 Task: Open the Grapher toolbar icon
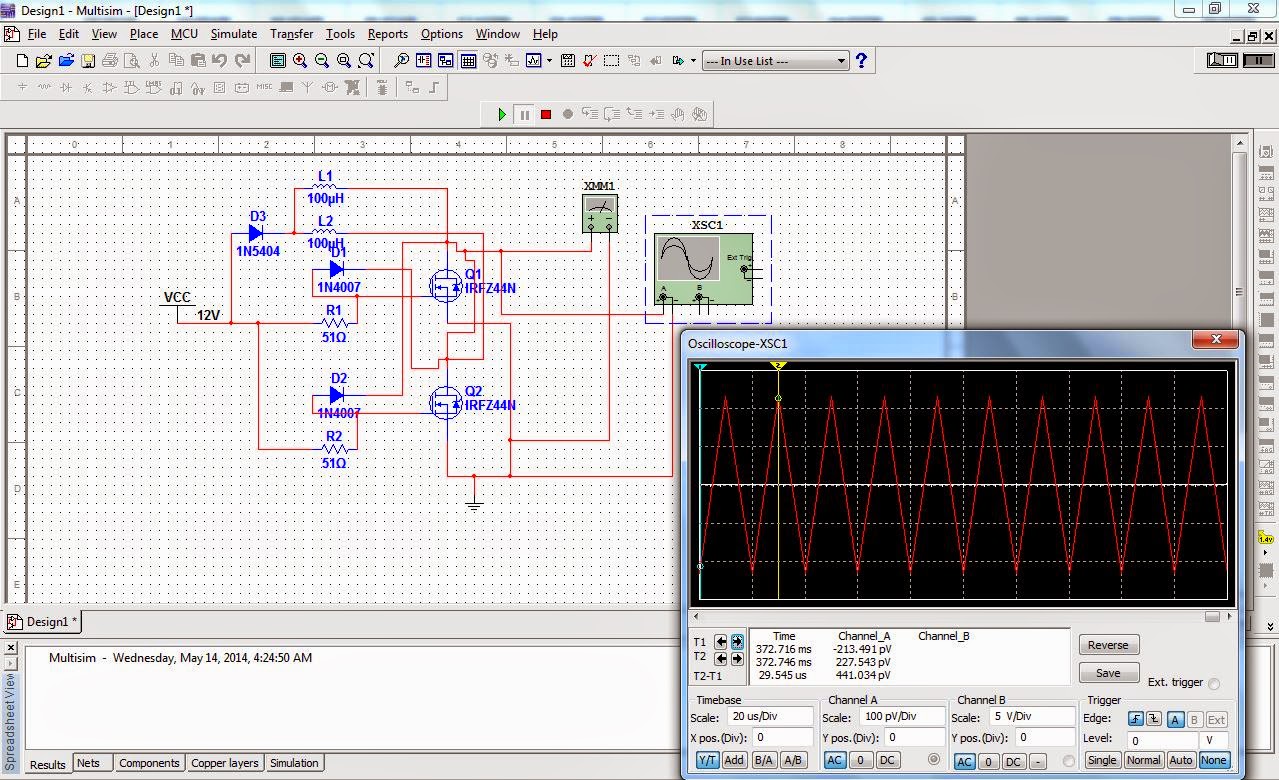[x=534, y=61]
